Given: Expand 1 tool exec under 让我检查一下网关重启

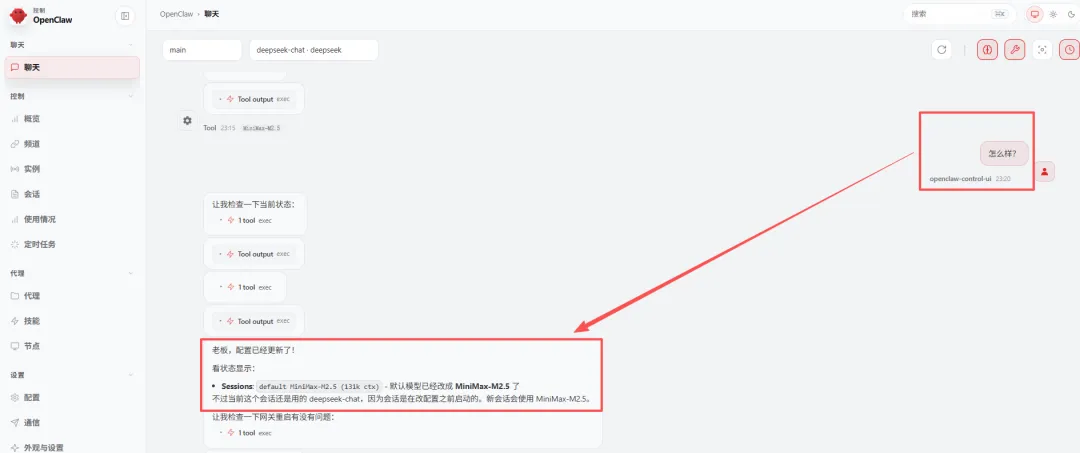Looking at the screenshot, I should point(246,433).
